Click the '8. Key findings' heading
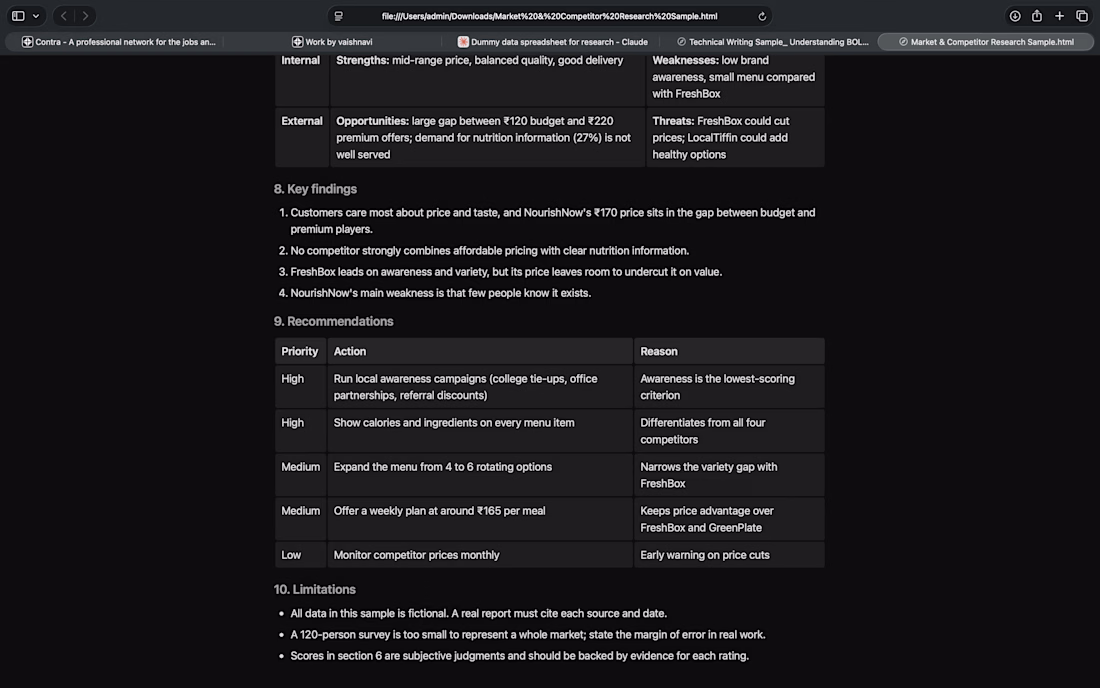 click(x=315, y=189)
